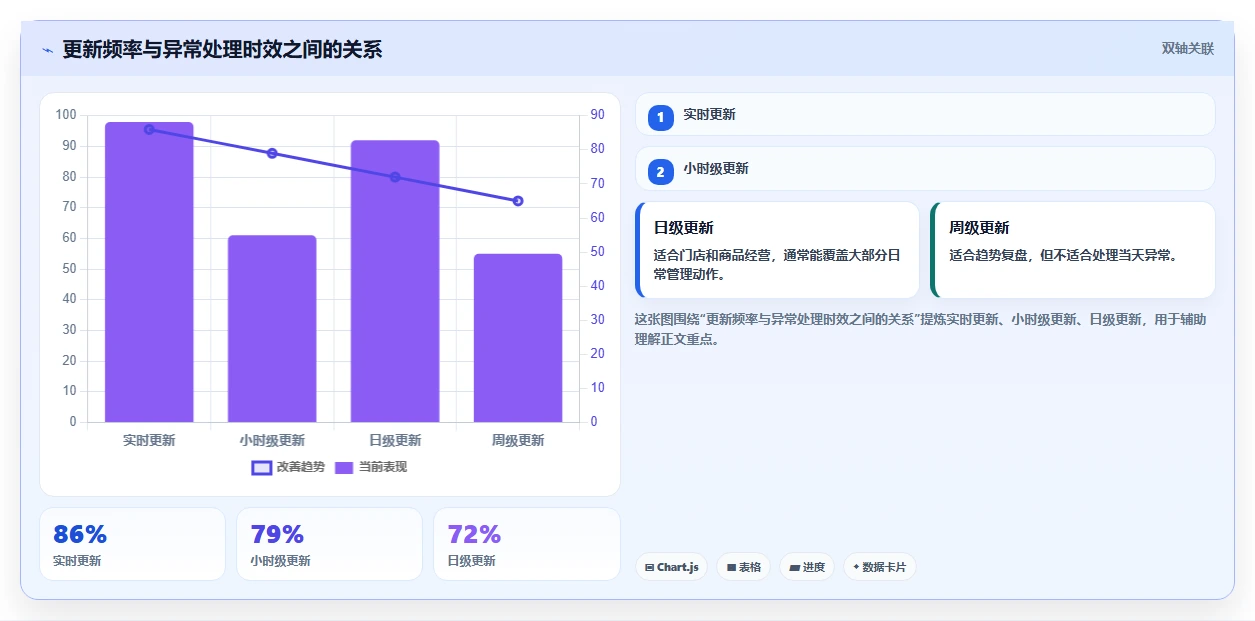Click text 适合趋势复盘，但不适合处理当天异常
1255x621 pixels.
click(1063, 255)
